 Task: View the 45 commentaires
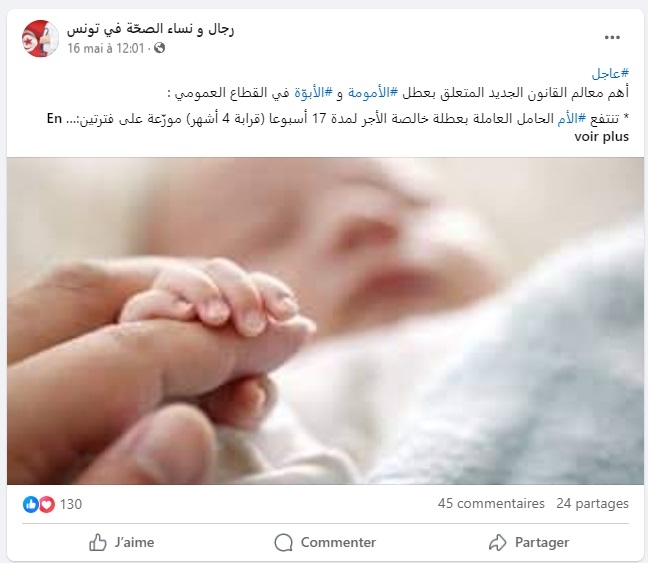click(x=491, y=504)
